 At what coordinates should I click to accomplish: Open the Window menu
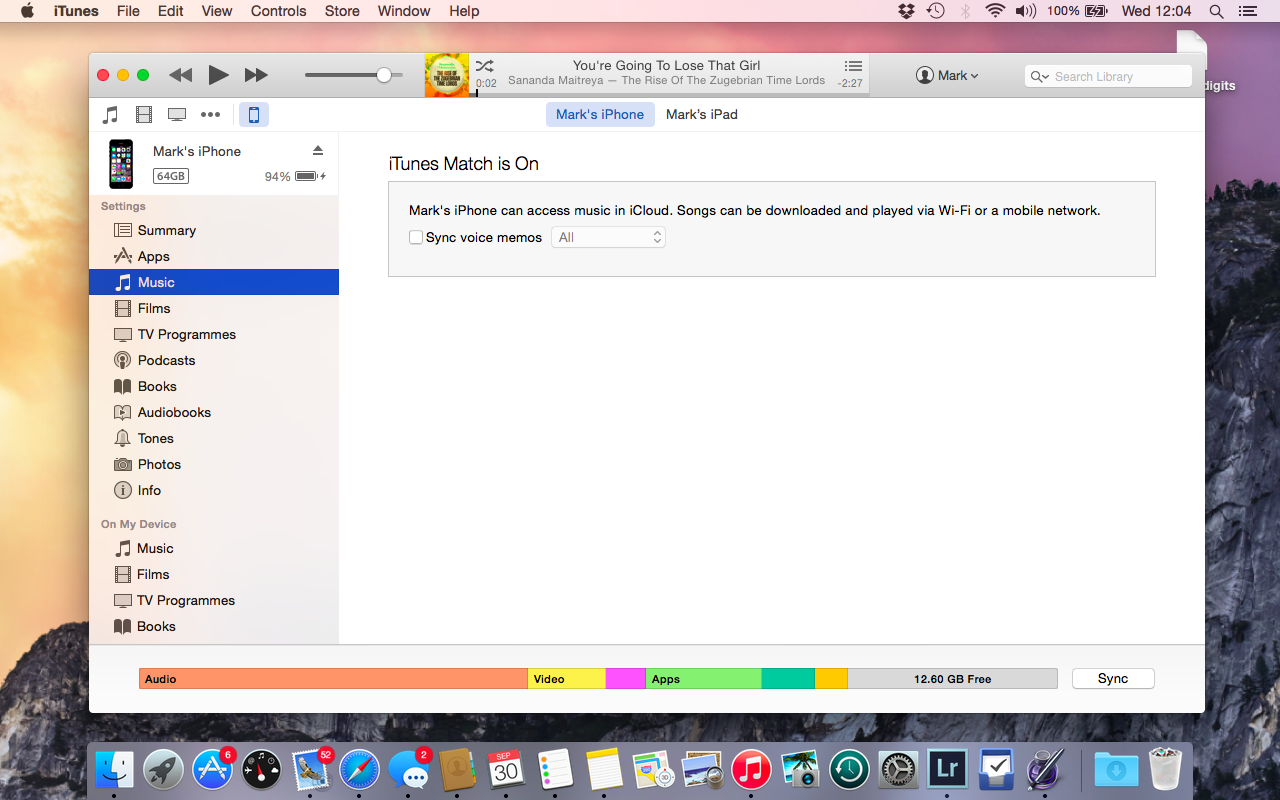(x=404, y=11)
